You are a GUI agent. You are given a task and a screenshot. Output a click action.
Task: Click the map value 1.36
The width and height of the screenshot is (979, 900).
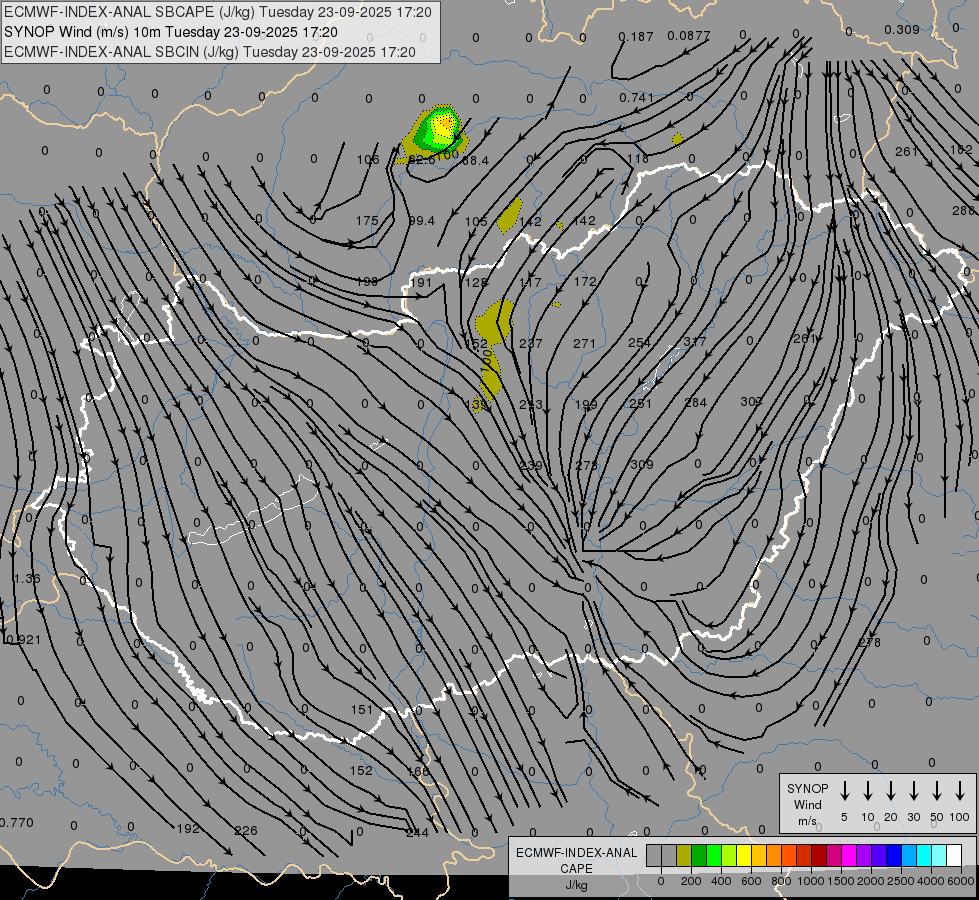point(27,578)
